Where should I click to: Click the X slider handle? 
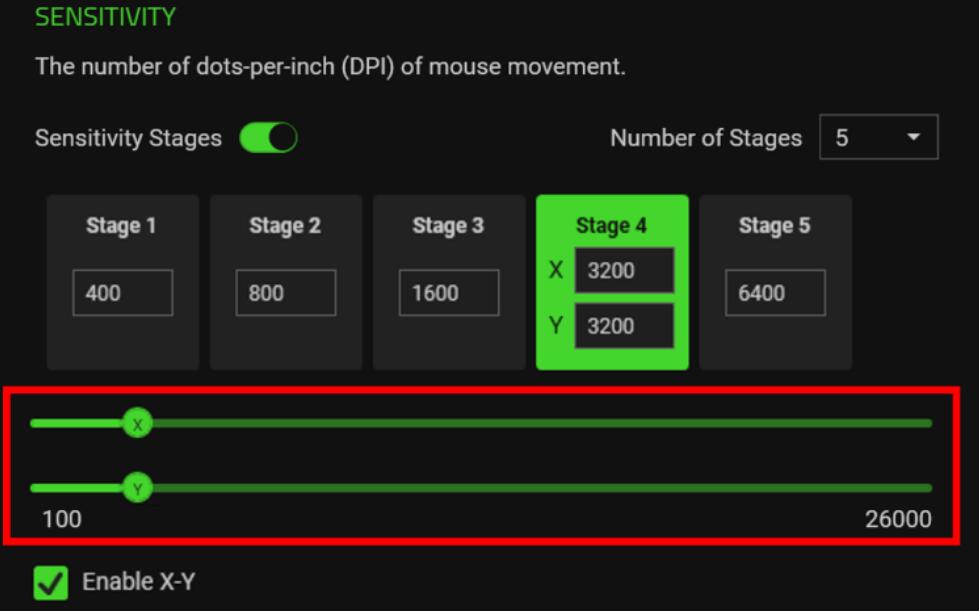click(137, 424)
